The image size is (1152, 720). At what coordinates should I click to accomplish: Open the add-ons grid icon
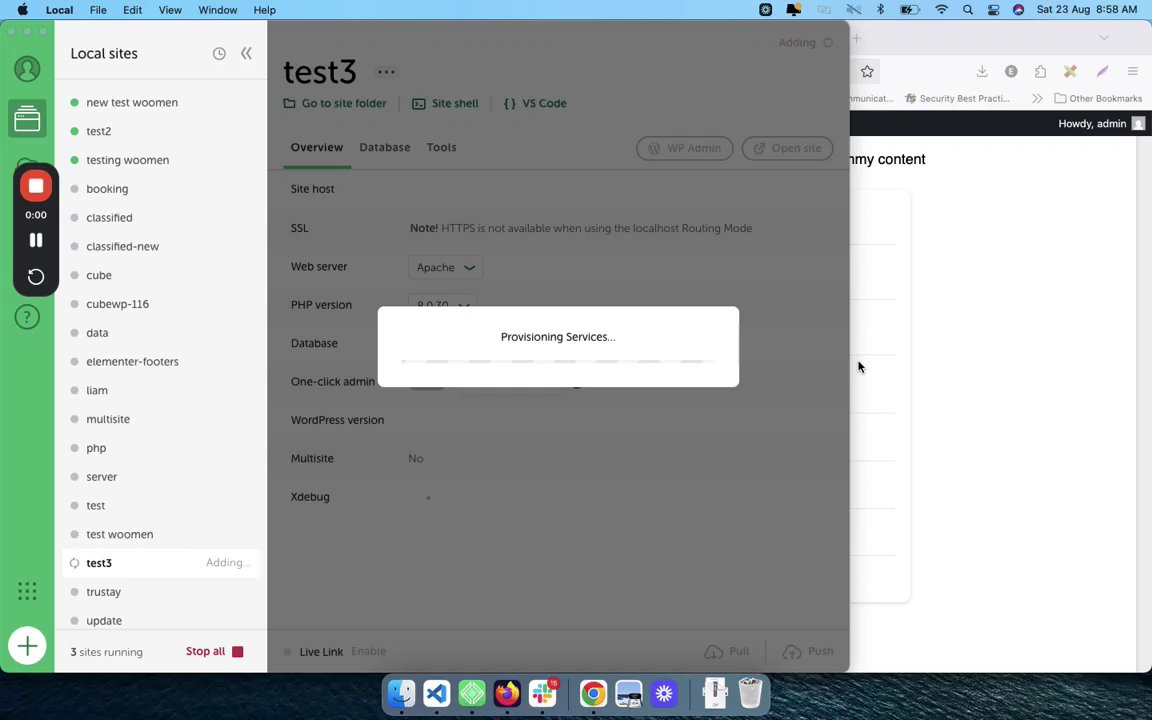click(27, 591)
